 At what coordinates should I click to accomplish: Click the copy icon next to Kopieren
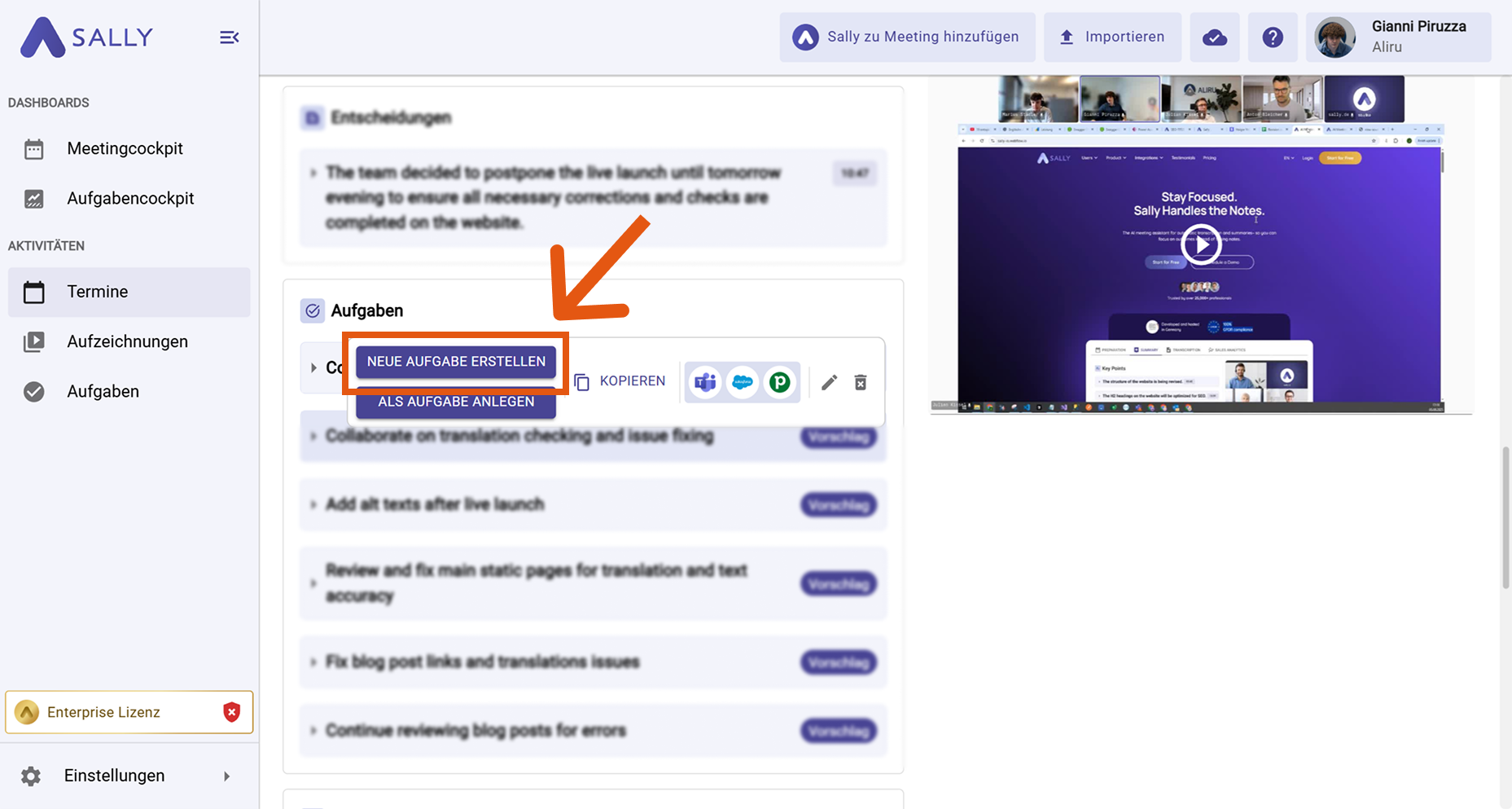581,382
